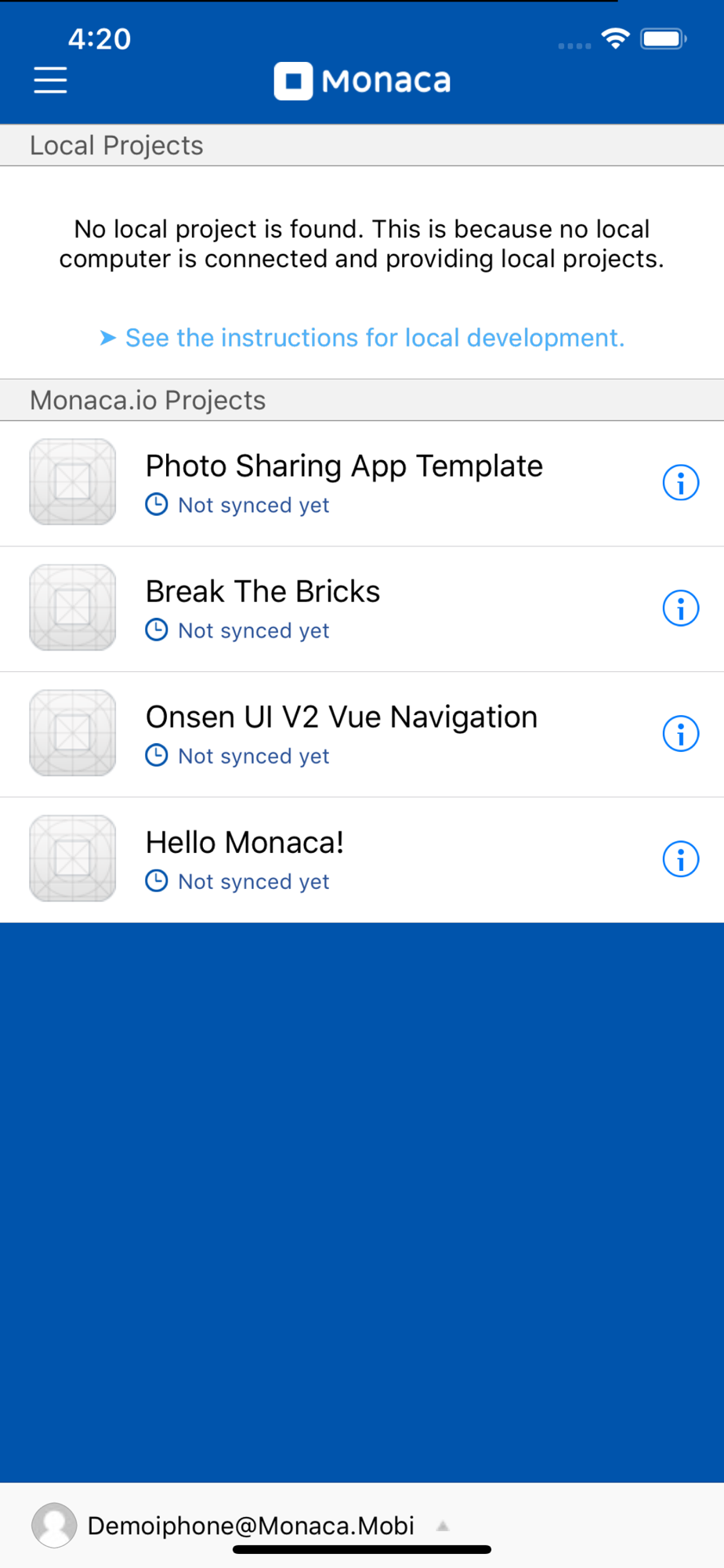Screen dimensions: 724x1568
Task: Open Hello Monaca! project
Action: [x=362, y=860]
